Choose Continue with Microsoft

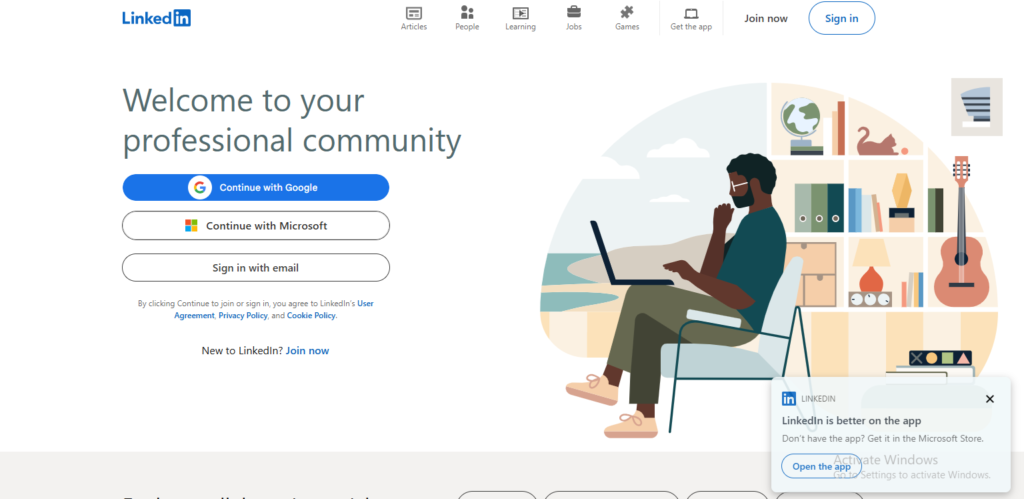[x=256, y=226]
